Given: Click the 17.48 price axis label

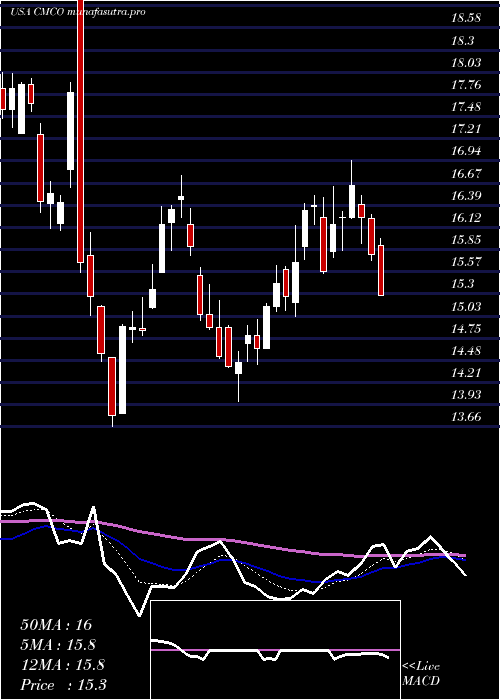Looking at the screenshot, I should coord(465,107).
